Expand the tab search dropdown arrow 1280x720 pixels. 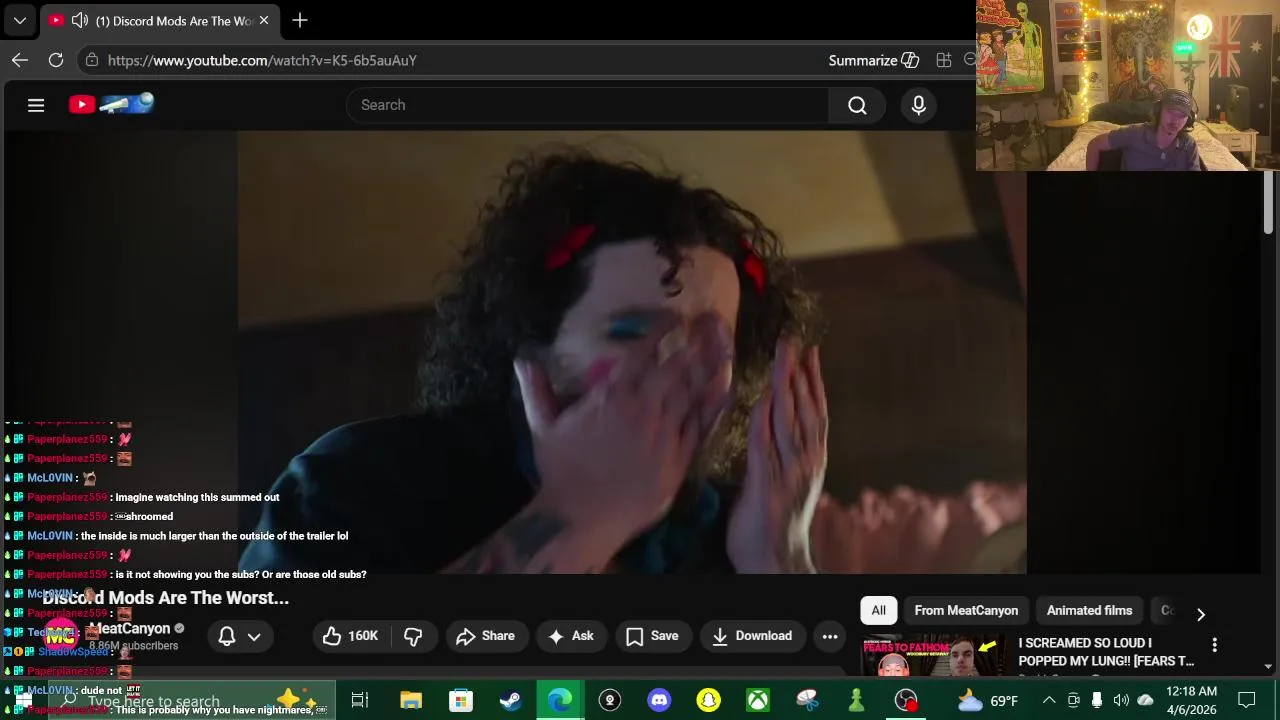20,20
